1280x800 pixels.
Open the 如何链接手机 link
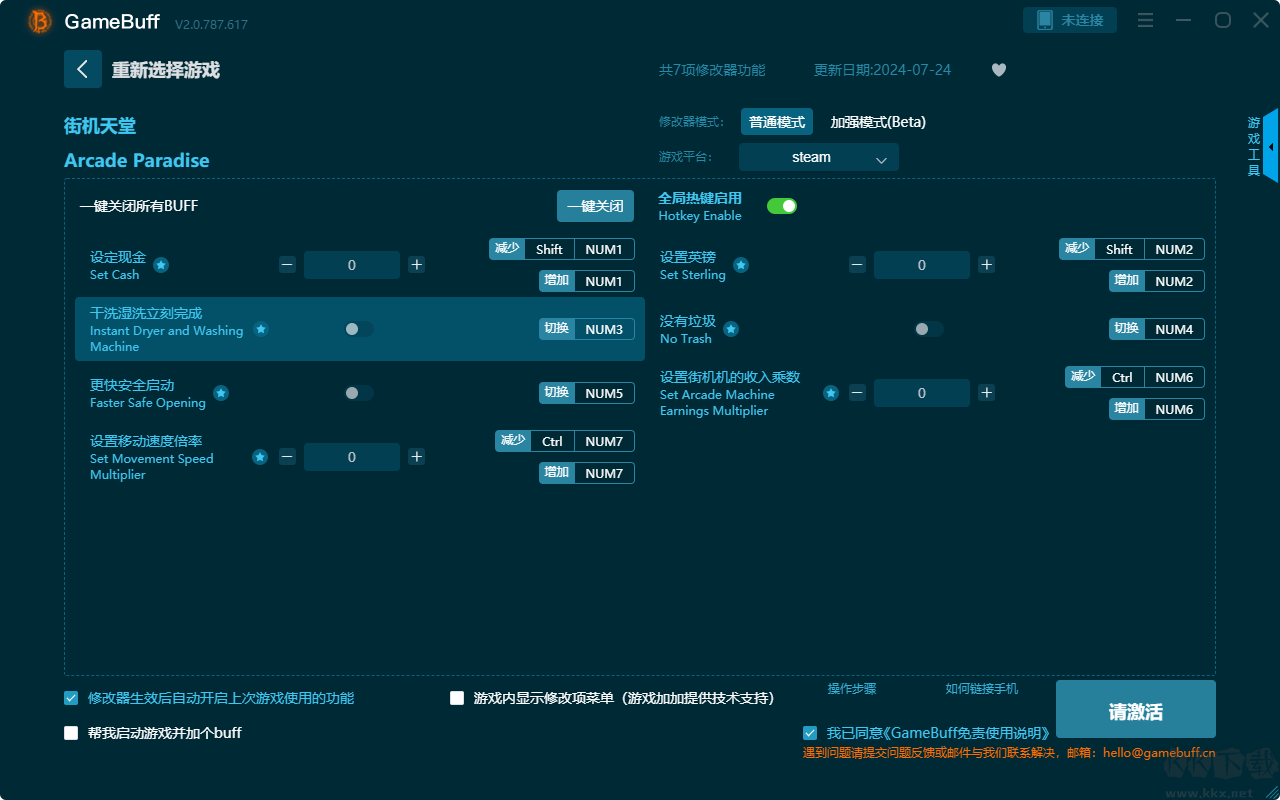(x=982, y=689)
